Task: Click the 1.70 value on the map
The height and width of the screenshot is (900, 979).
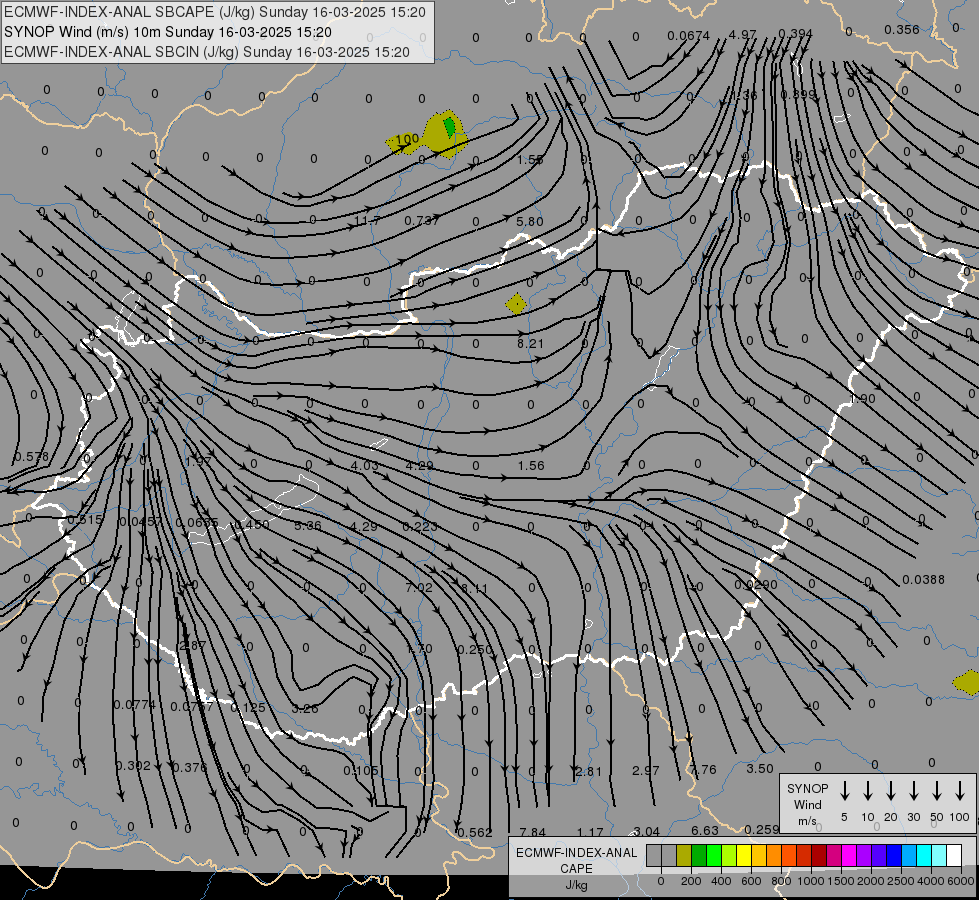Action: click(x=420, y=649)
